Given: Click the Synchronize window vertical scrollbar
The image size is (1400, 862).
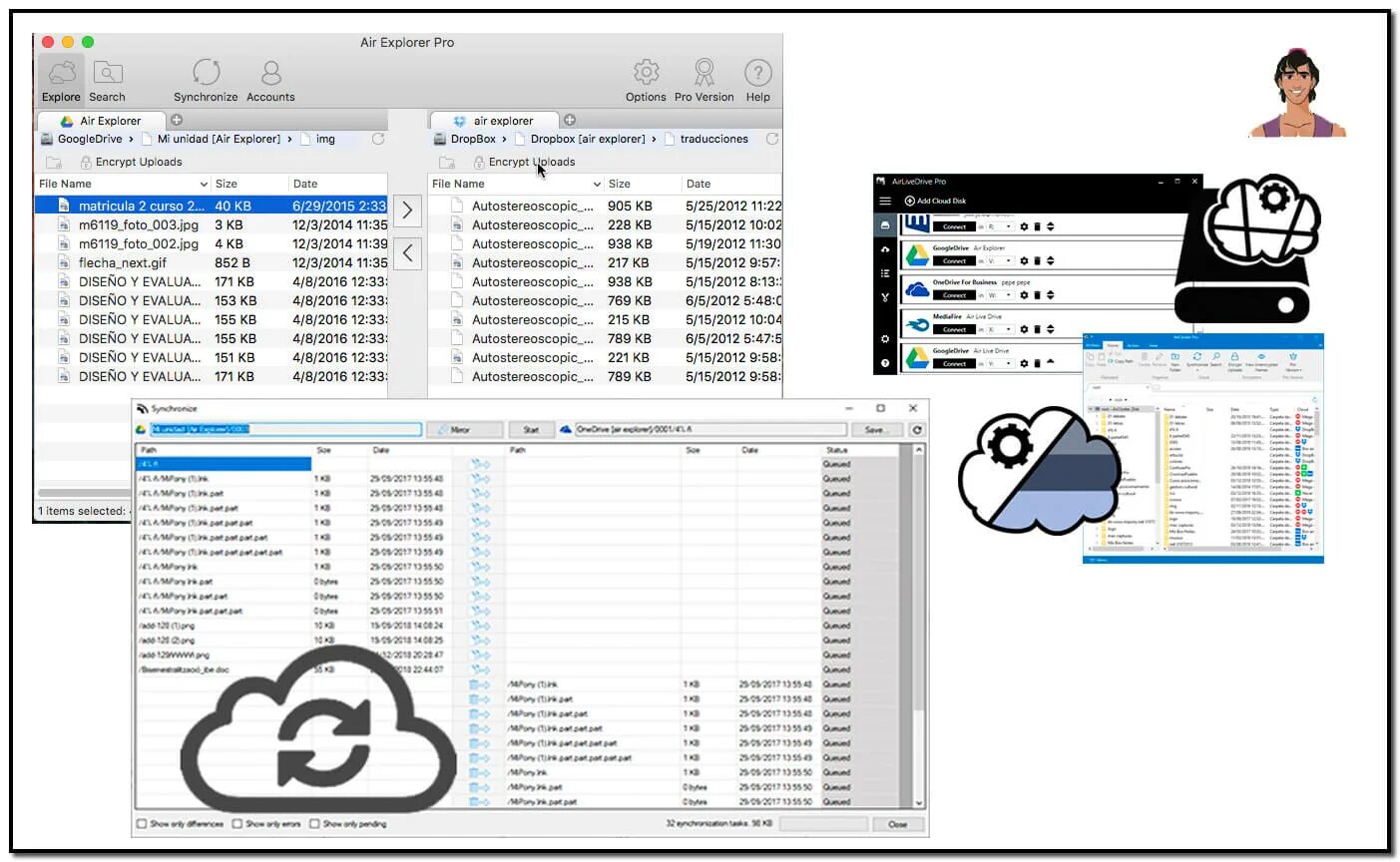Looking at the screenshot, I should click(918, 626).
